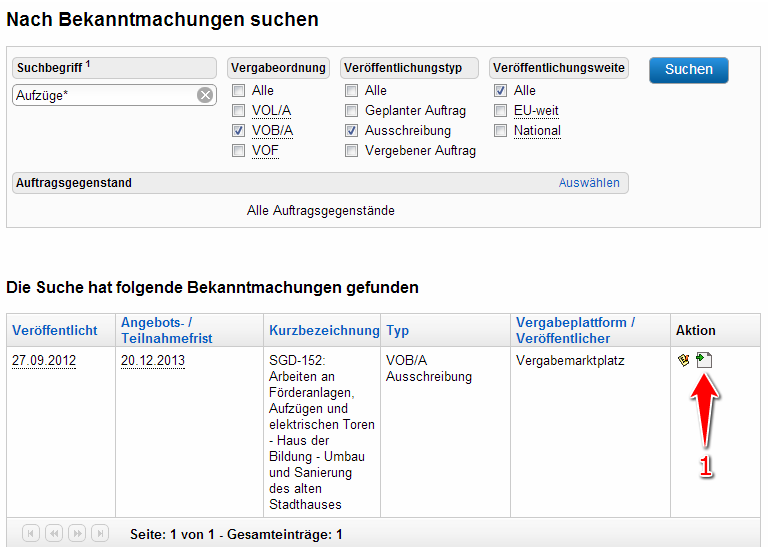Go to first page of results

(x=30, y=534)
